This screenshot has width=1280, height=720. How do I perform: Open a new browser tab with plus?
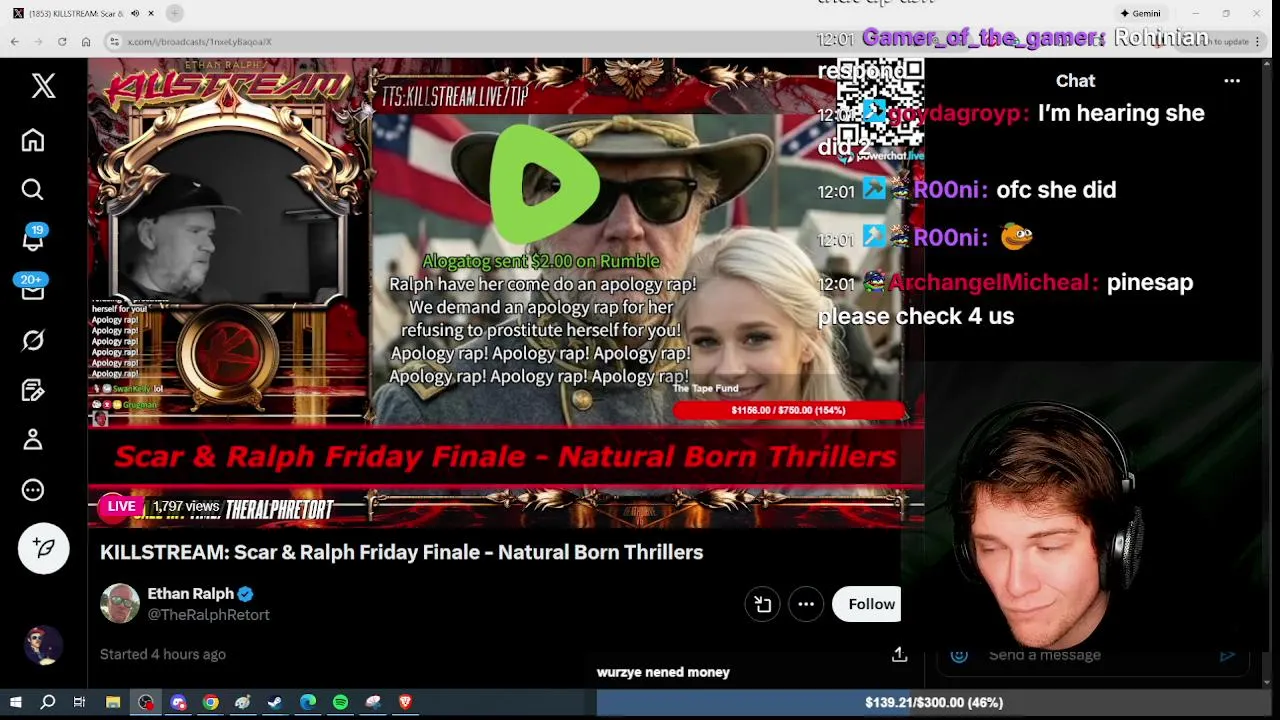(175, 13)
